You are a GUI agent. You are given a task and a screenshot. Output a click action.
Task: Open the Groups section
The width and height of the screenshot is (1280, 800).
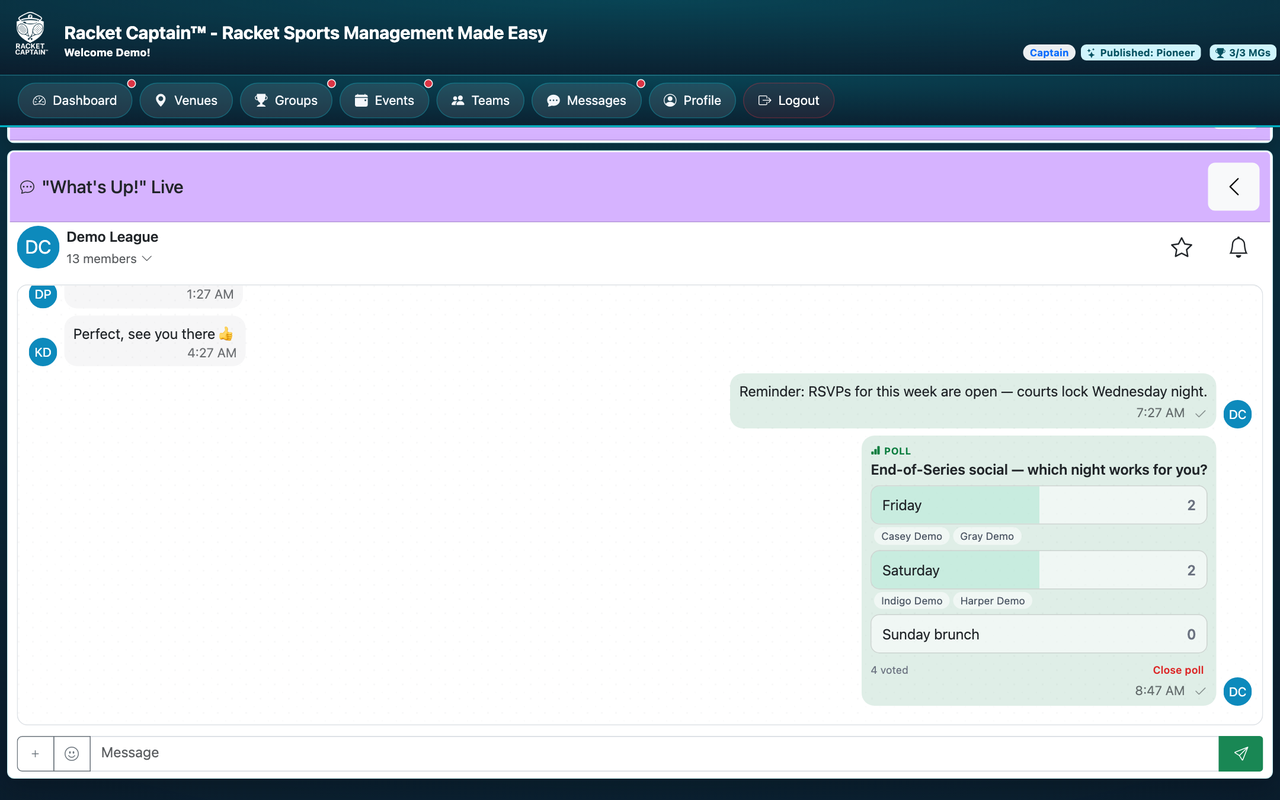click(x=286, y=100)
